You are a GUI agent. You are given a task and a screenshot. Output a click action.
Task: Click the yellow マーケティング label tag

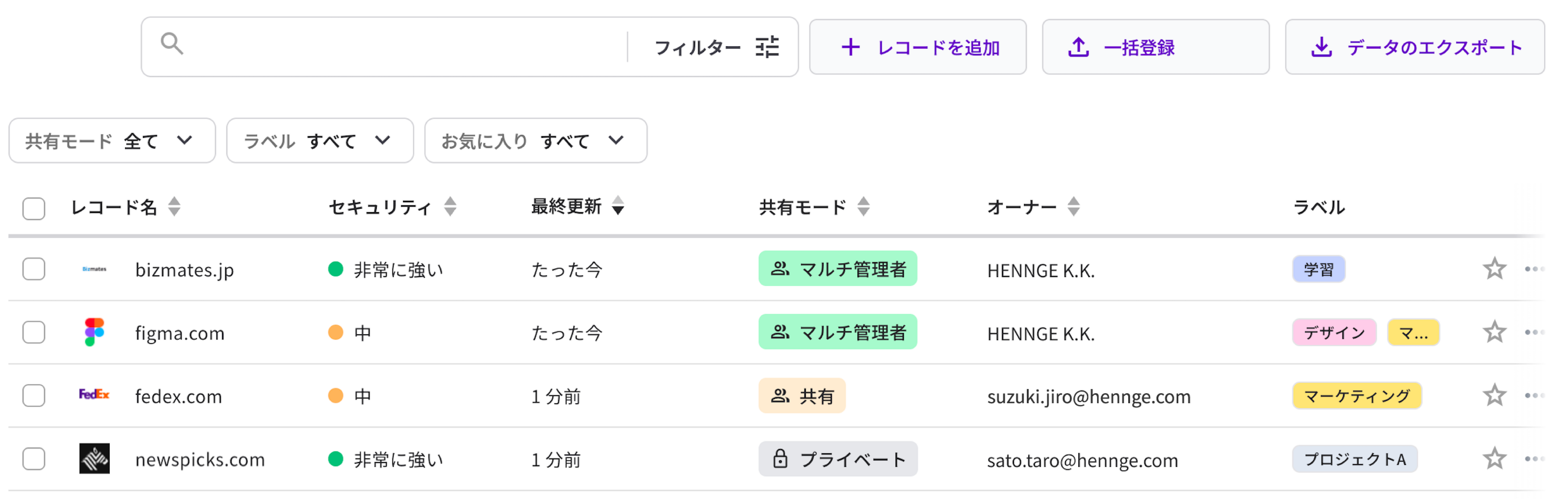tap(1356, 396)
